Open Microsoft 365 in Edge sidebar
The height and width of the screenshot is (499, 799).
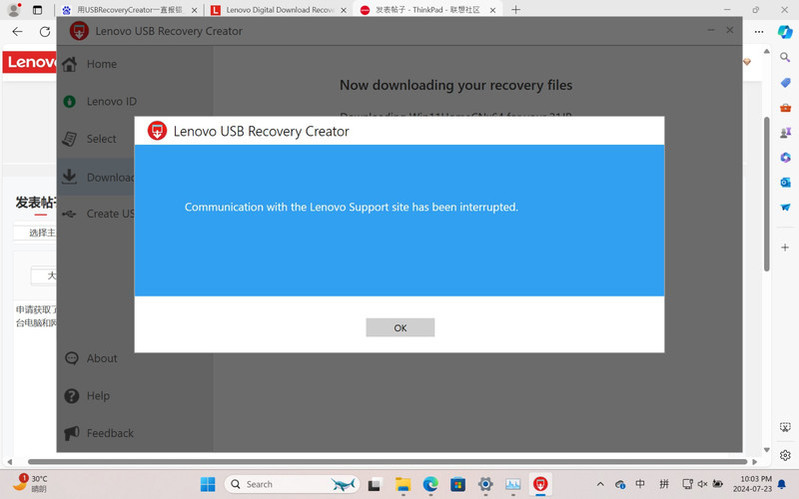pos(785,157)
